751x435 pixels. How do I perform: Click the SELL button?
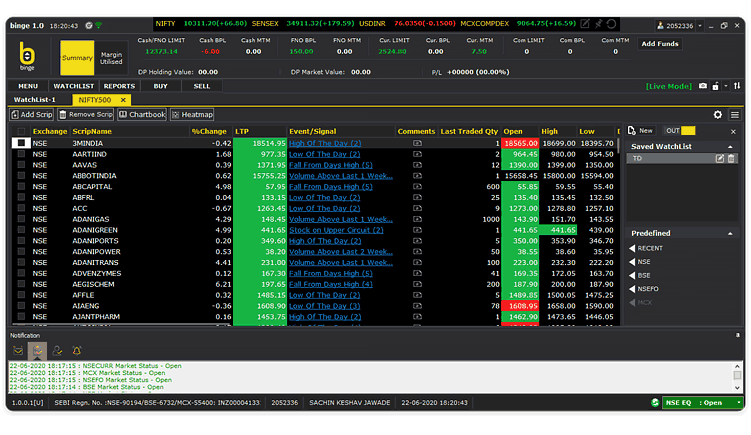202,86
